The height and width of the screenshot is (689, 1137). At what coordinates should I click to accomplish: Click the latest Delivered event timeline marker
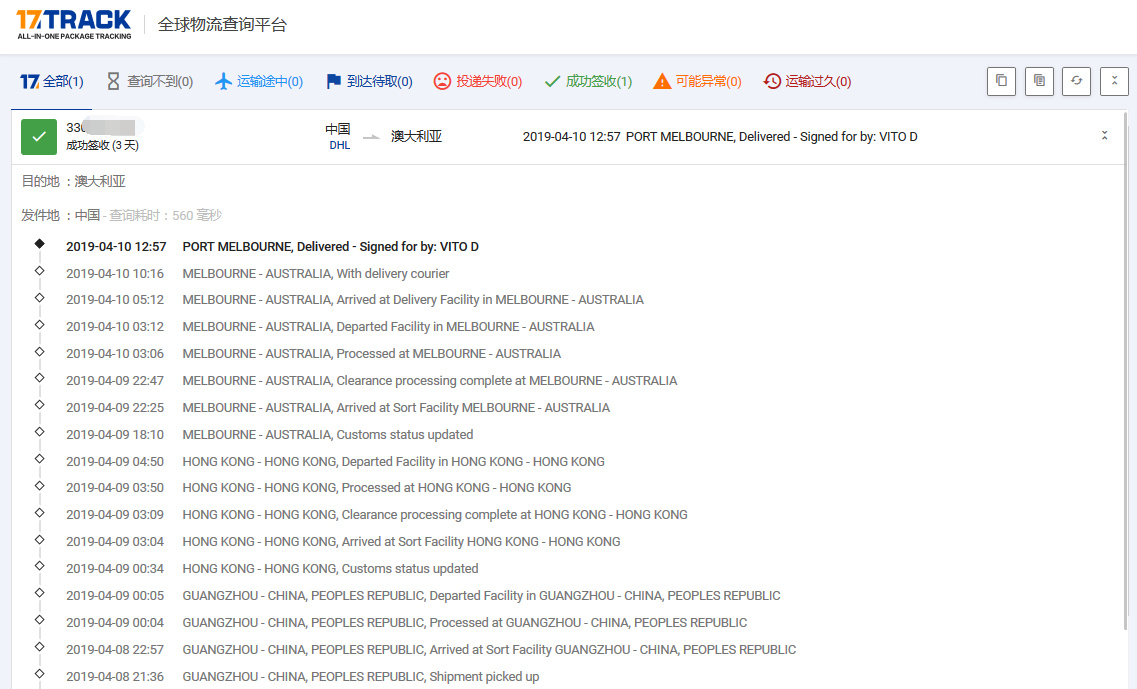pyautogui.click(x=39, y=244)
